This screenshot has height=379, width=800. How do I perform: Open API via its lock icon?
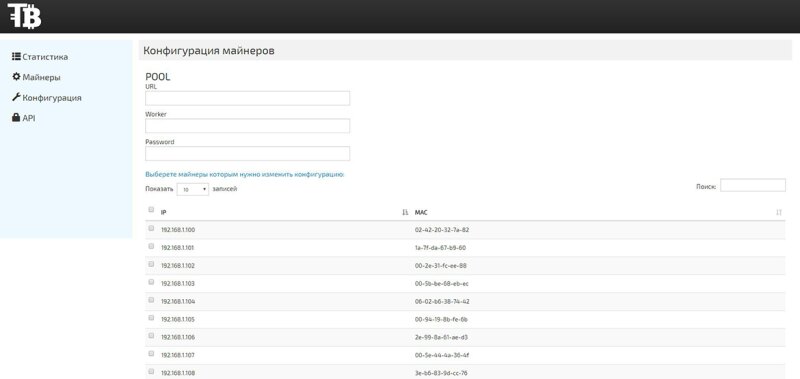(16, 118)
